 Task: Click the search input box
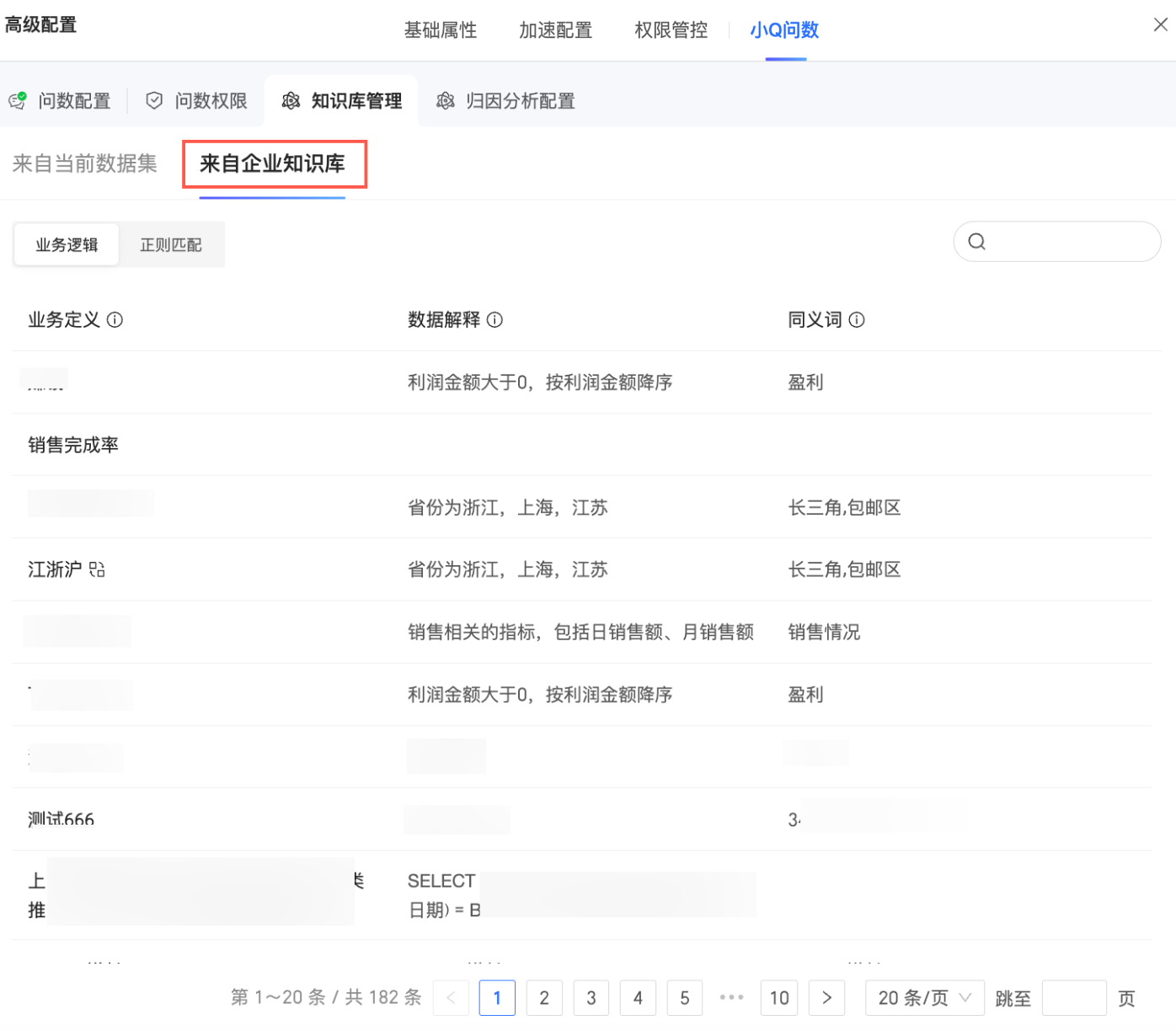pyautogui.click(x=1057, y=242)
